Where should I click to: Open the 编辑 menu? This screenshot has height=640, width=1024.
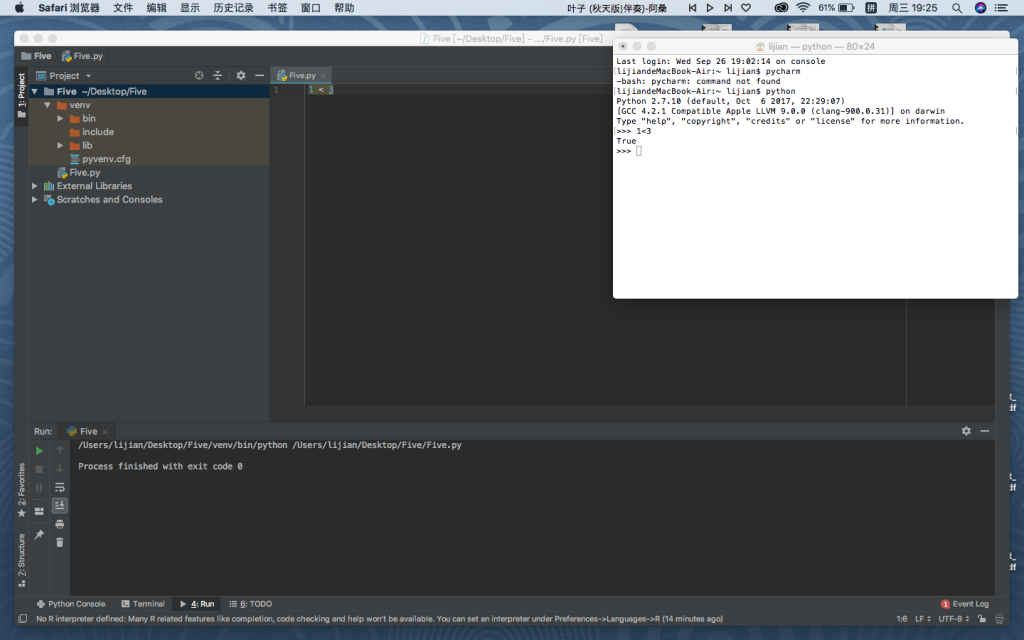[x=156, y=8]
